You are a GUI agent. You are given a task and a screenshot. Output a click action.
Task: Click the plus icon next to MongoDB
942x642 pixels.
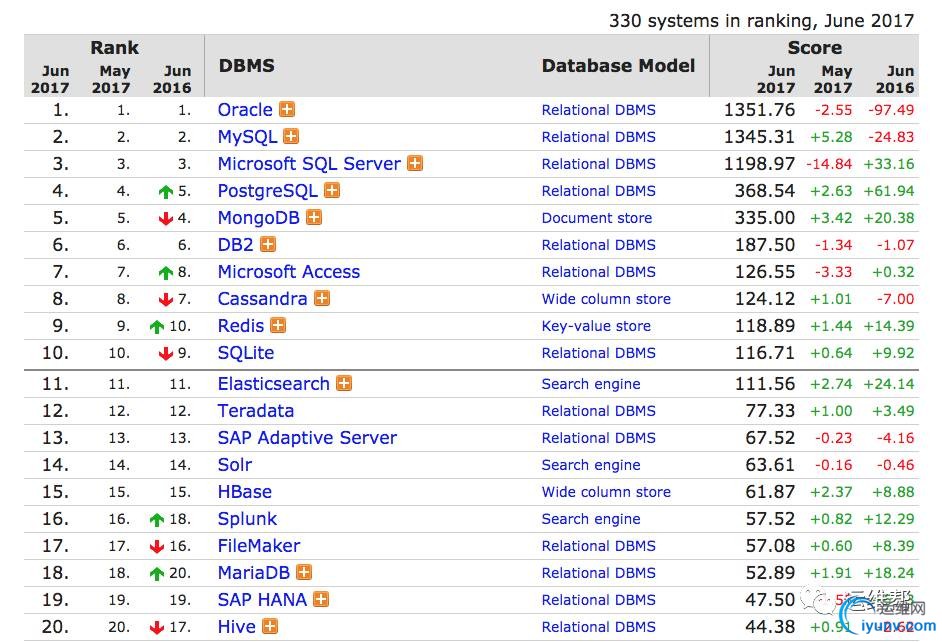point(314,217)
